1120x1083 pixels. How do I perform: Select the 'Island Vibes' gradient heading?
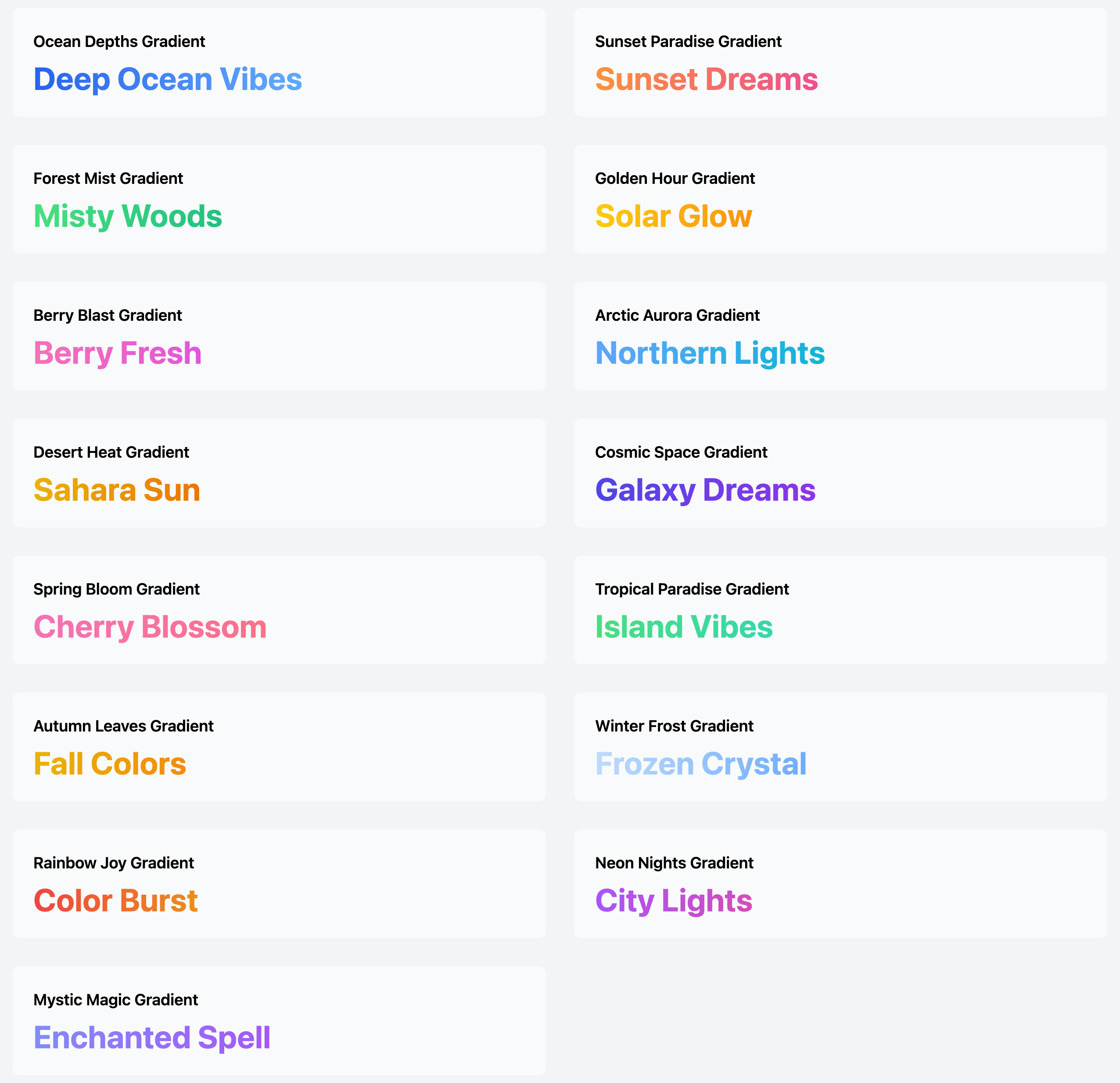683,627
